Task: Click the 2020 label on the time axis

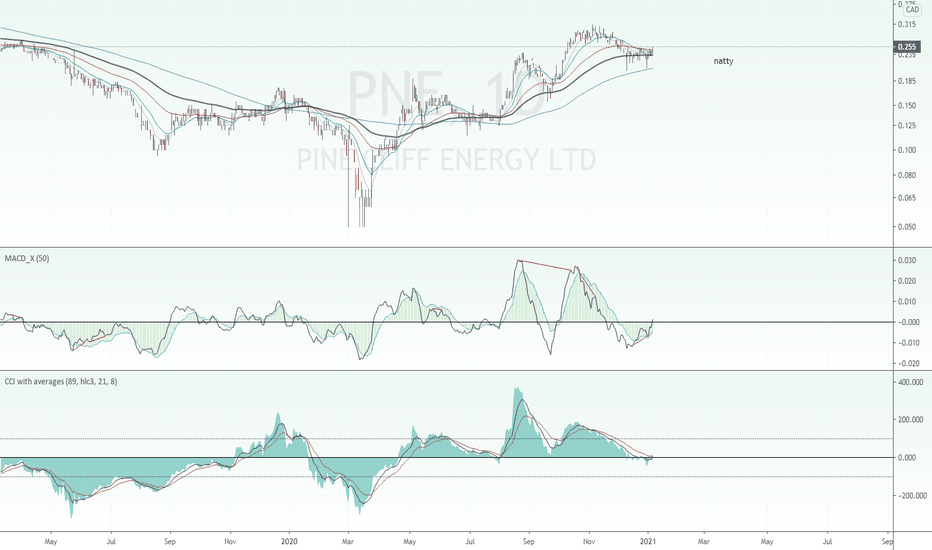Action: (x=289, y=542)
